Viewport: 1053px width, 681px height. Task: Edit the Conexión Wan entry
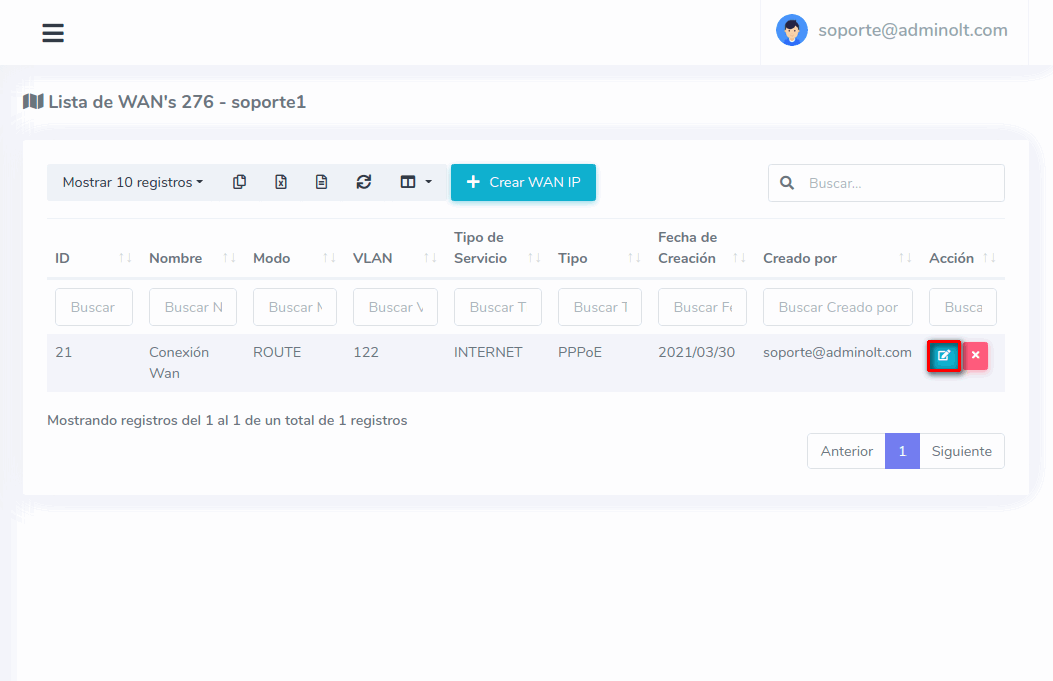tap(943, 356)
